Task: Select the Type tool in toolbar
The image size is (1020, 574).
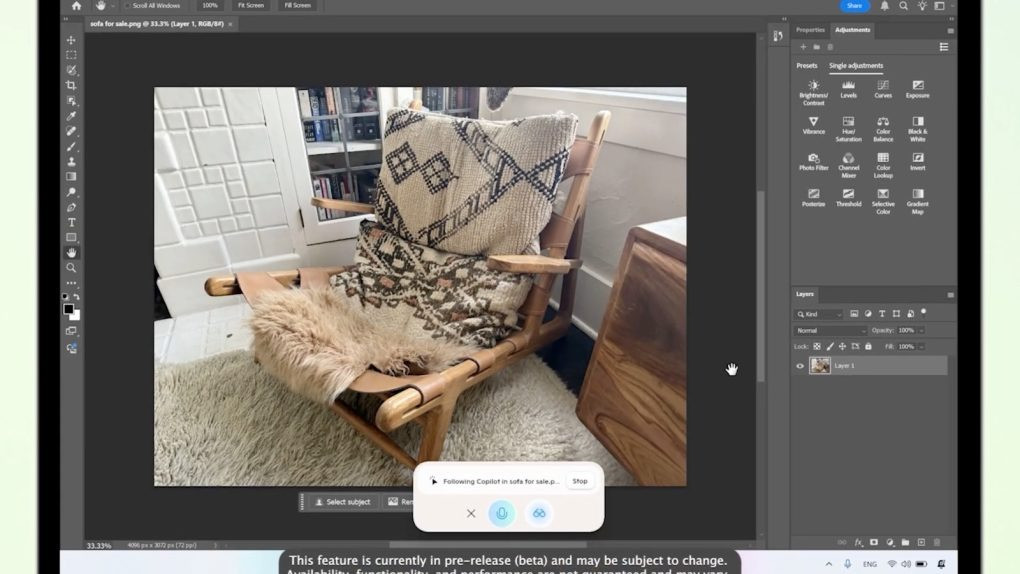Action: point(71,222)
